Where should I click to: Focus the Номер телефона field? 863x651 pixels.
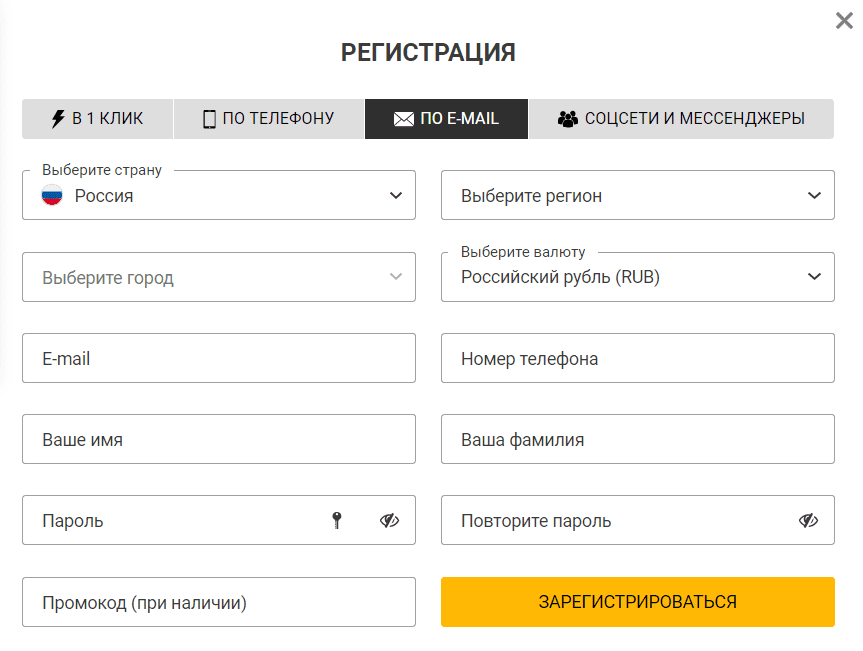pos(637,358)
